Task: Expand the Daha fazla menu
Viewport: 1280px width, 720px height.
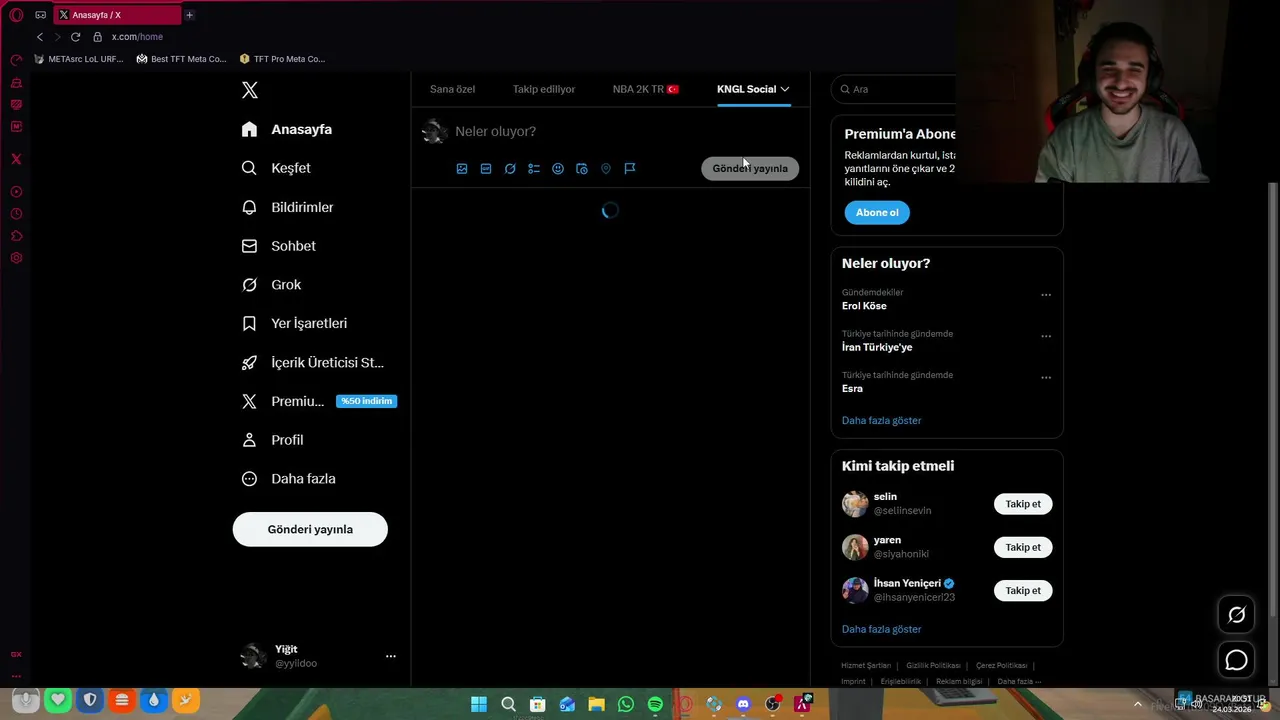Action: (288, 479)
